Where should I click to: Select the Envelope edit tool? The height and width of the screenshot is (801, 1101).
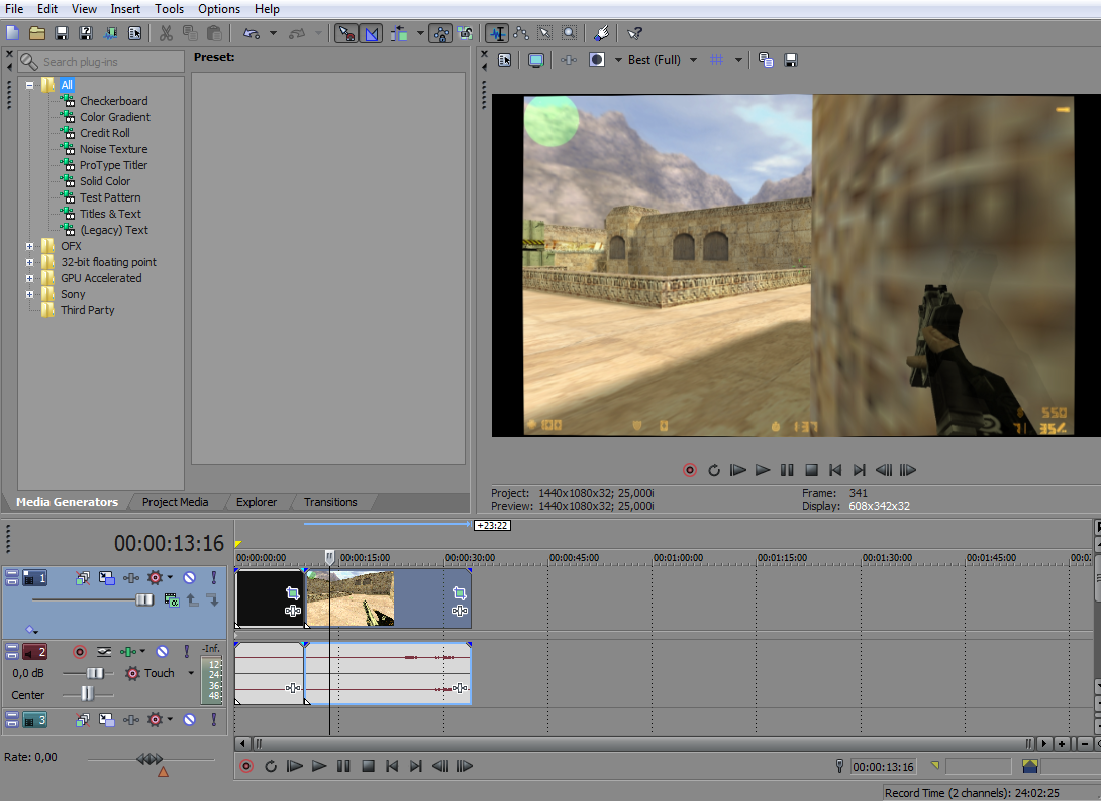pos(521,33)
